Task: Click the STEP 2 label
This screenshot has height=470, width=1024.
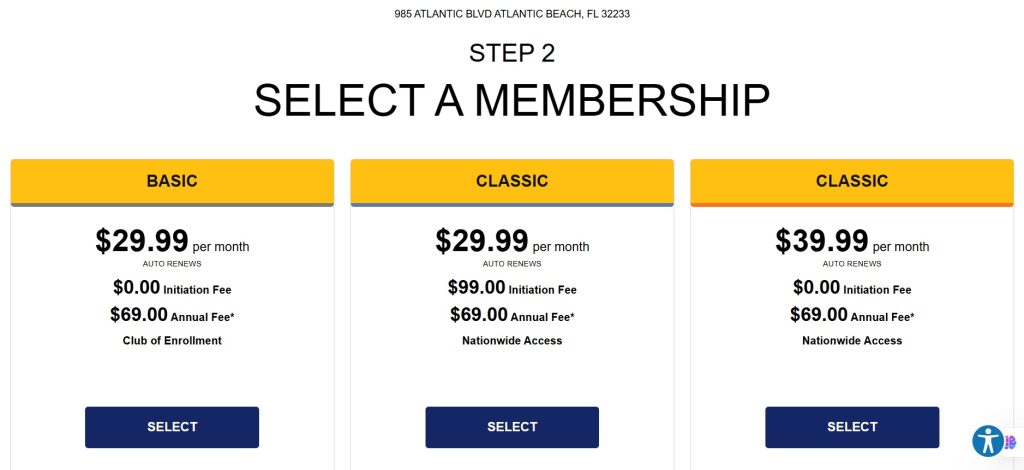Action: (512, 53)
